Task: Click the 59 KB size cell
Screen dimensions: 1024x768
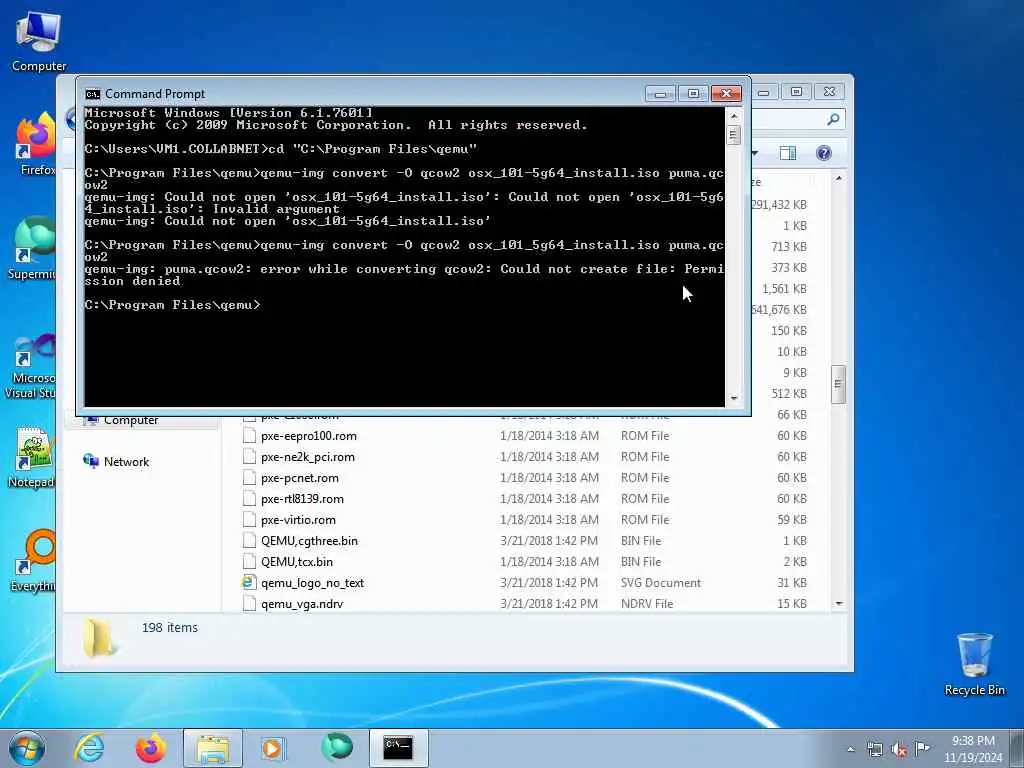Action: [x=792, y=520]
